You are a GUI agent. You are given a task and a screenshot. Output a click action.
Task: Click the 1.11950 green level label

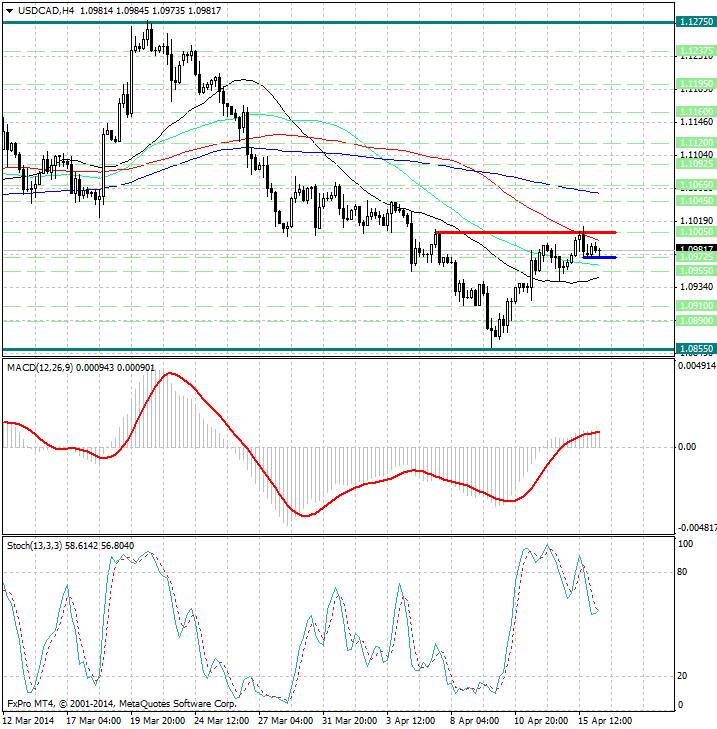[697, 84]
